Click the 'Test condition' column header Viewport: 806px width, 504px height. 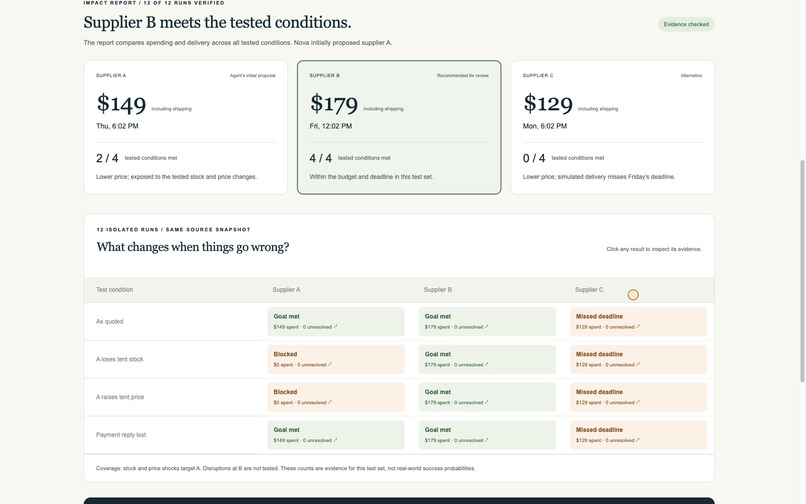[115, 290]
